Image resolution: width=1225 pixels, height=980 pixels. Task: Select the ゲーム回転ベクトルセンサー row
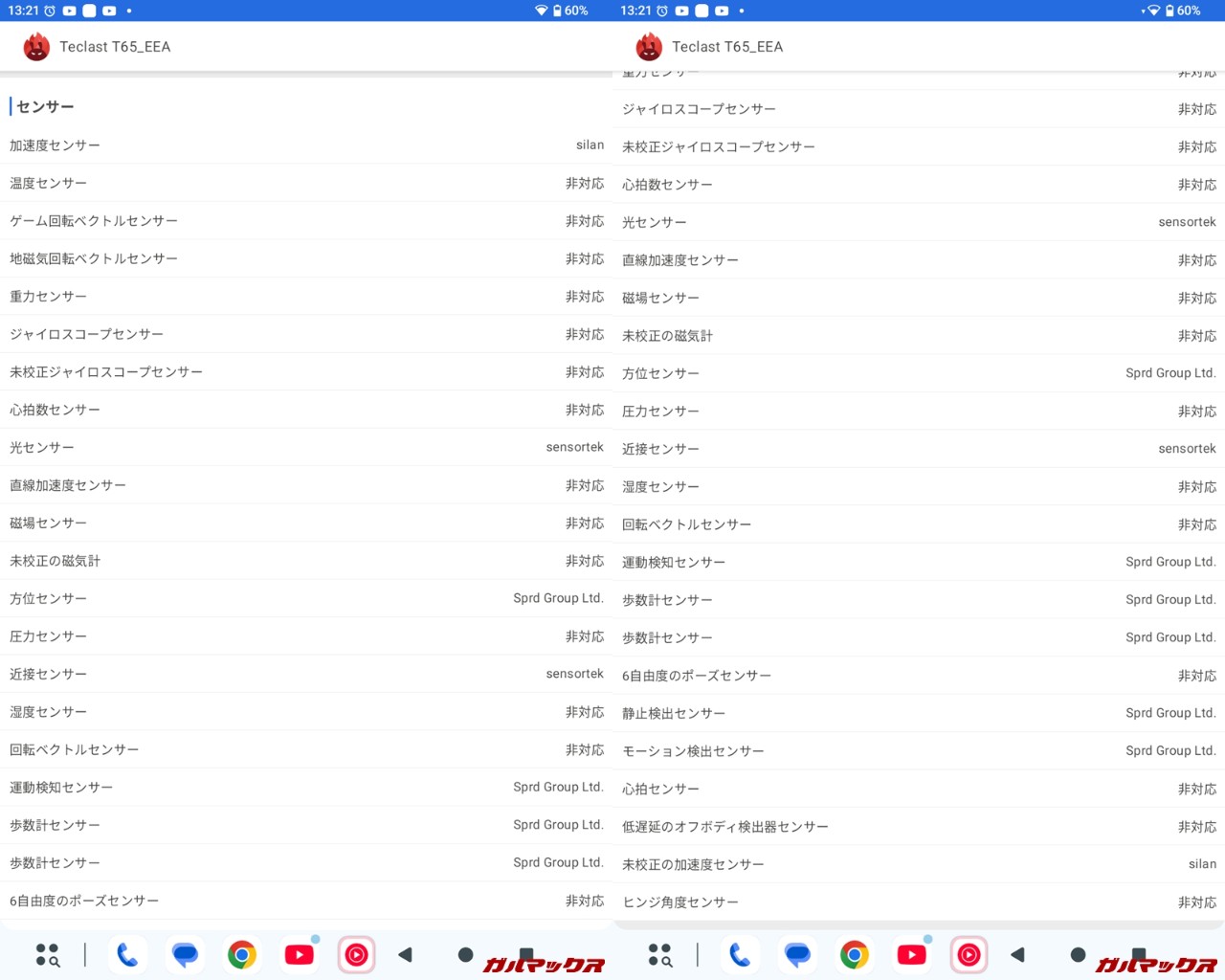click(x=306, y=221)
